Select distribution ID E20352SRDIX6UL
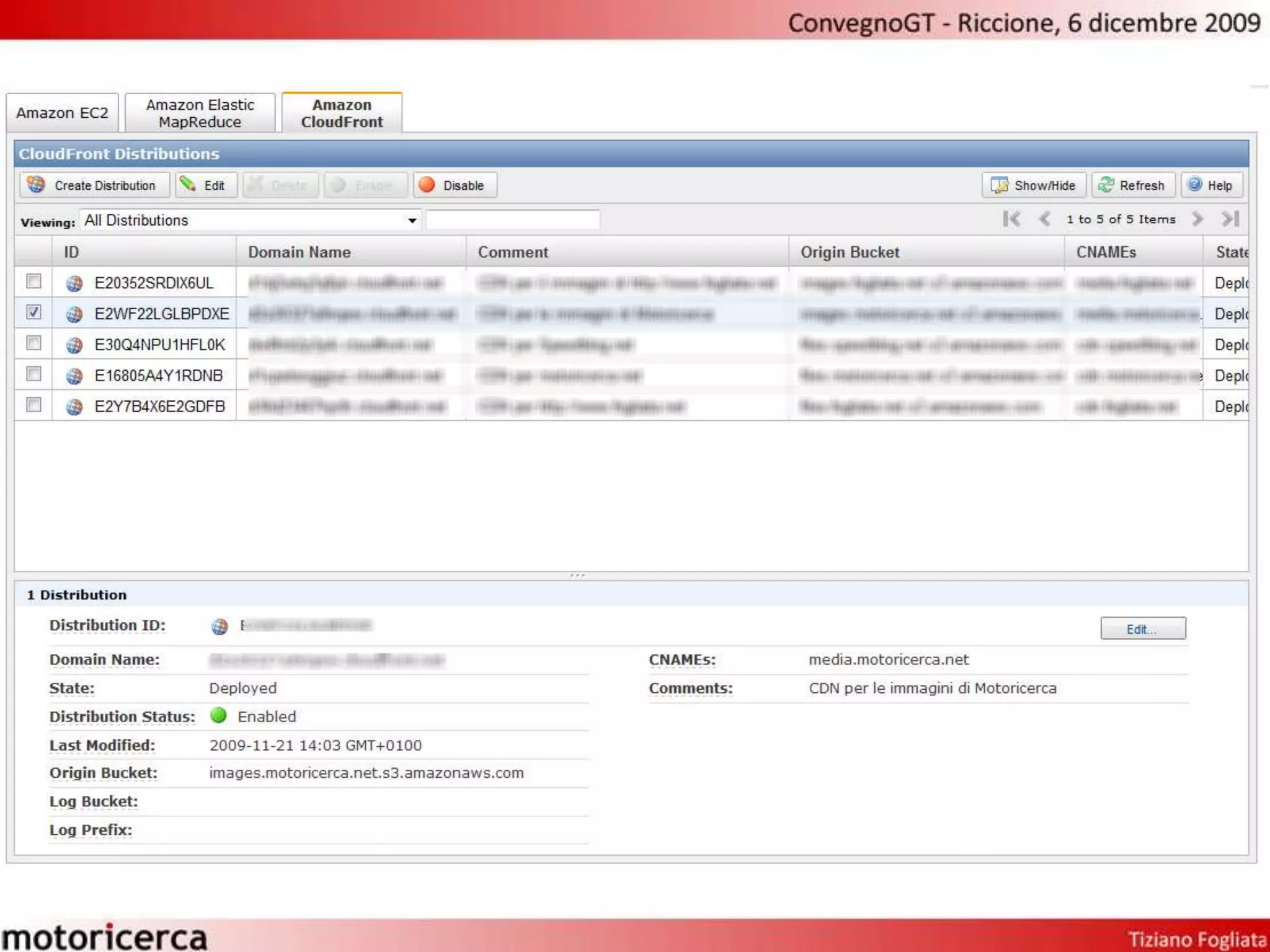 click(154, 283)
